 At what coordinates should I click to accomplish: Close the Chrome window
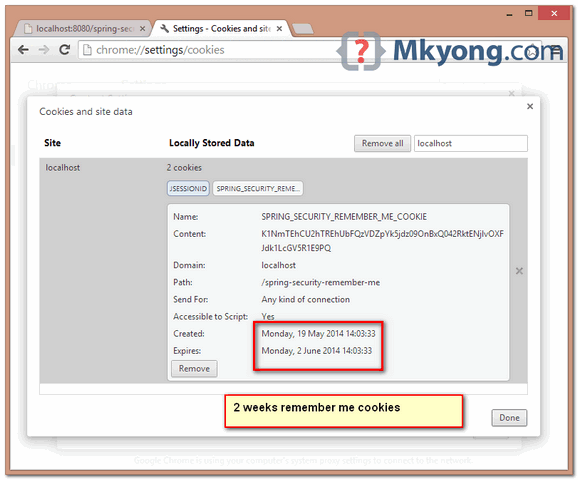pyautogui.click(x=554, y=13)
